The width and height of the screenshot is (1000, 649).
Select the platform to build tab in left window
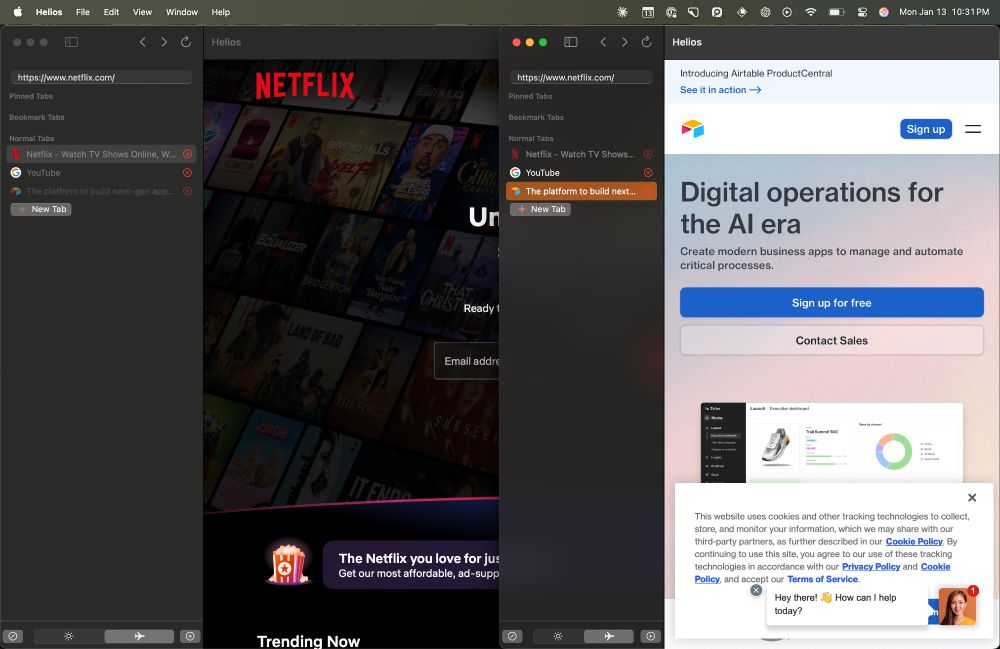tap(101, 191)
